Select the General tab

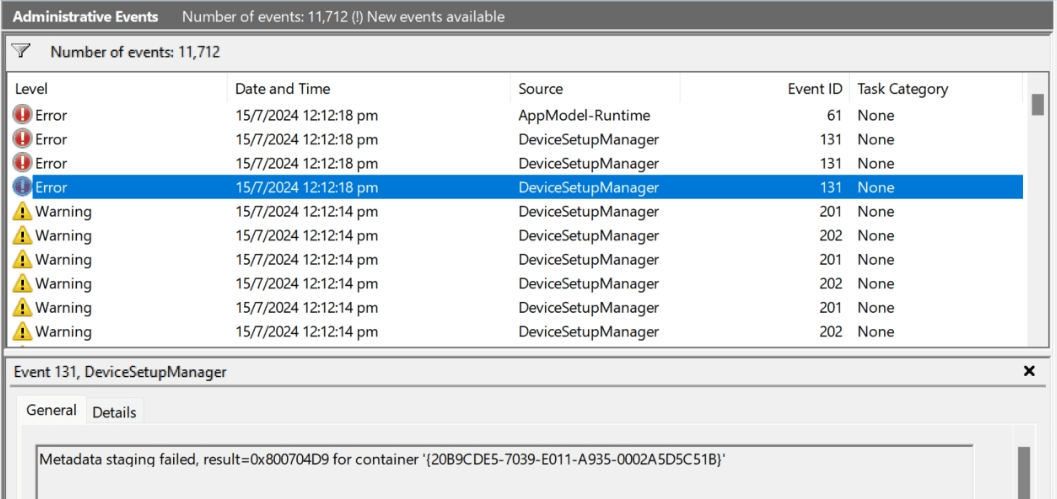click(x=51, y=410)
